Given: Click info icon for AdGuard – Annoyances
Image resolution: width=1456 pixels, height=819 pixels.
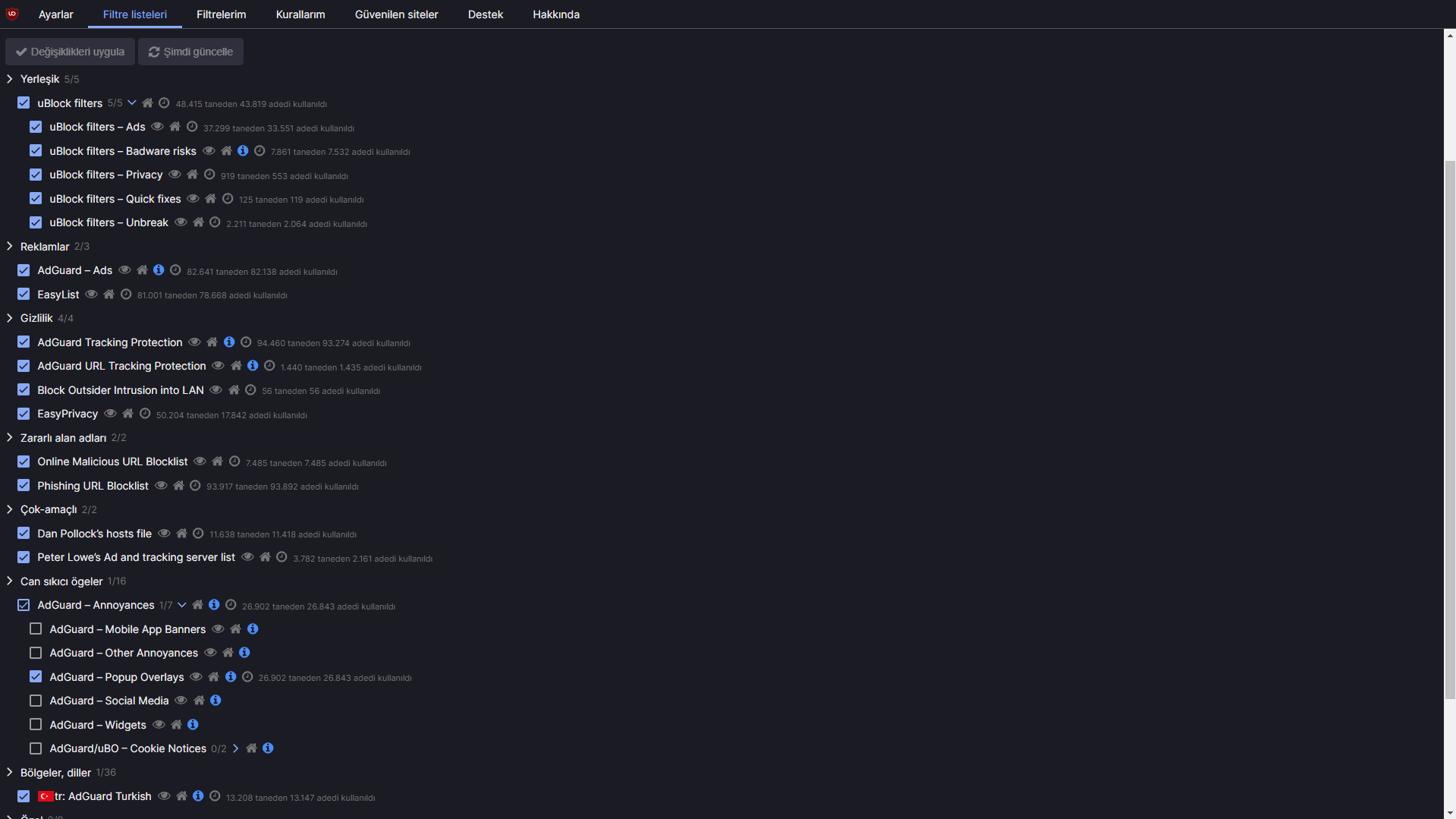Looking at the screenshot, I should click(x=214, y=605).
